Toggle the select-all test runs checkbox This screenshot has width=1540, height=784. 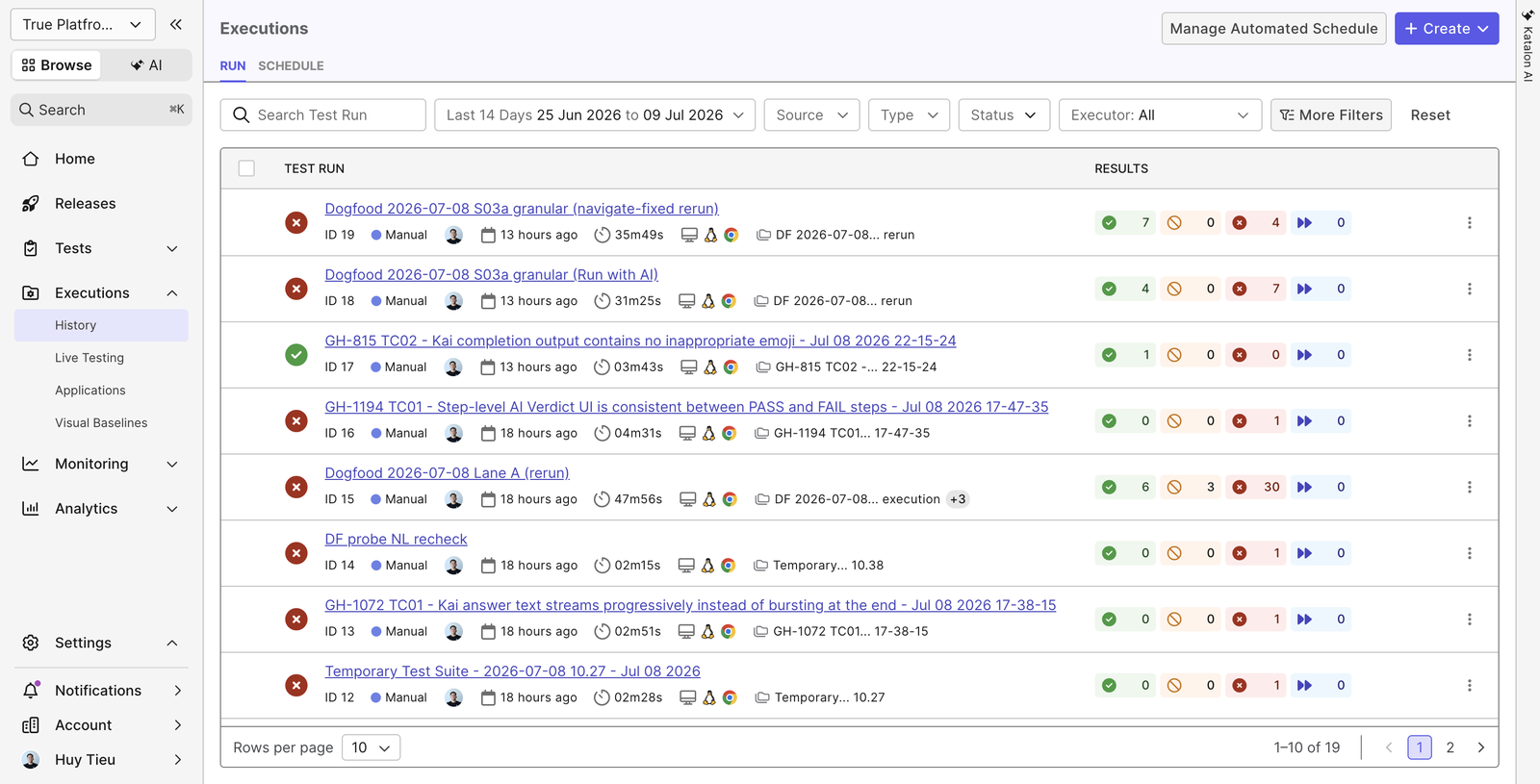coord(246,168)
